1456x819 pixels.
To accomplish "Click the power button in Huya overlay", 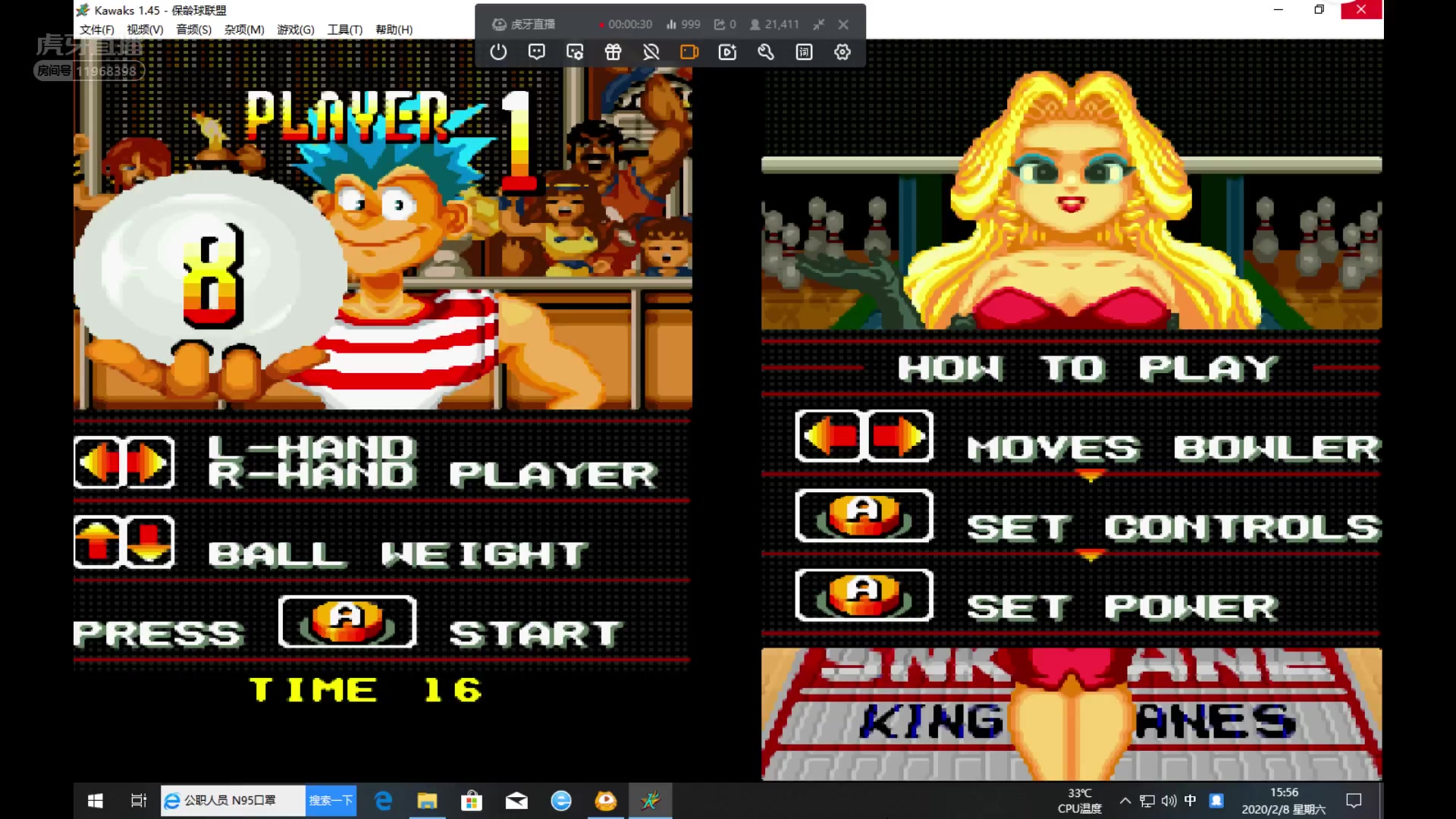I will (498, 52).
